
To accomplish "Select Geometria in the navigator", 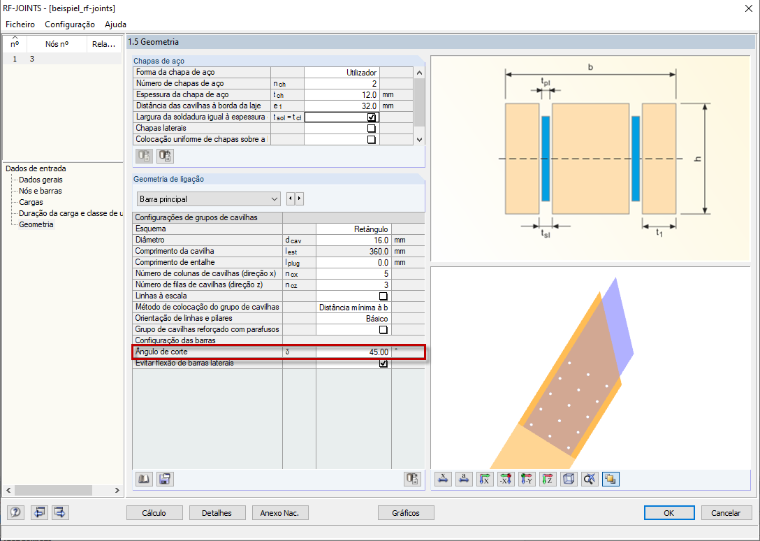I will coord(36,224).
